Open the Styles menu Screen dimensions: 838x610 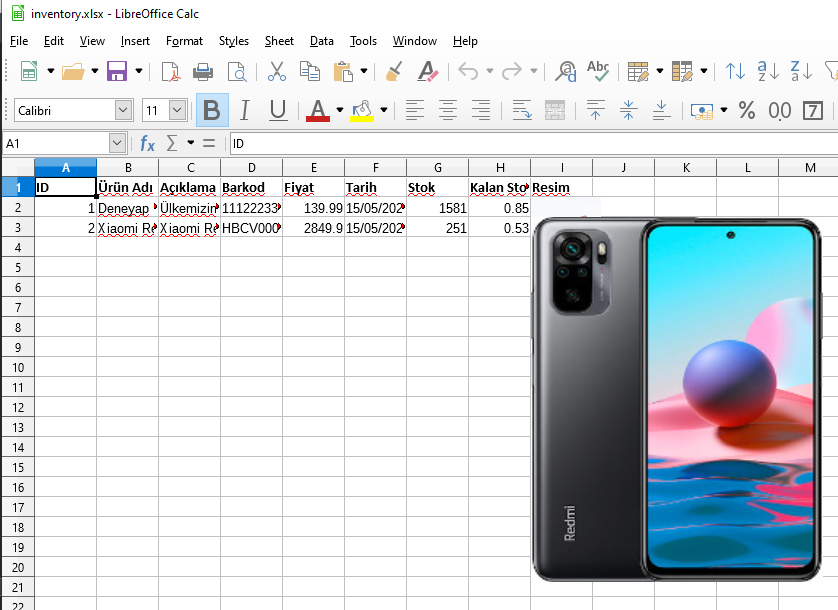point(233,41)
